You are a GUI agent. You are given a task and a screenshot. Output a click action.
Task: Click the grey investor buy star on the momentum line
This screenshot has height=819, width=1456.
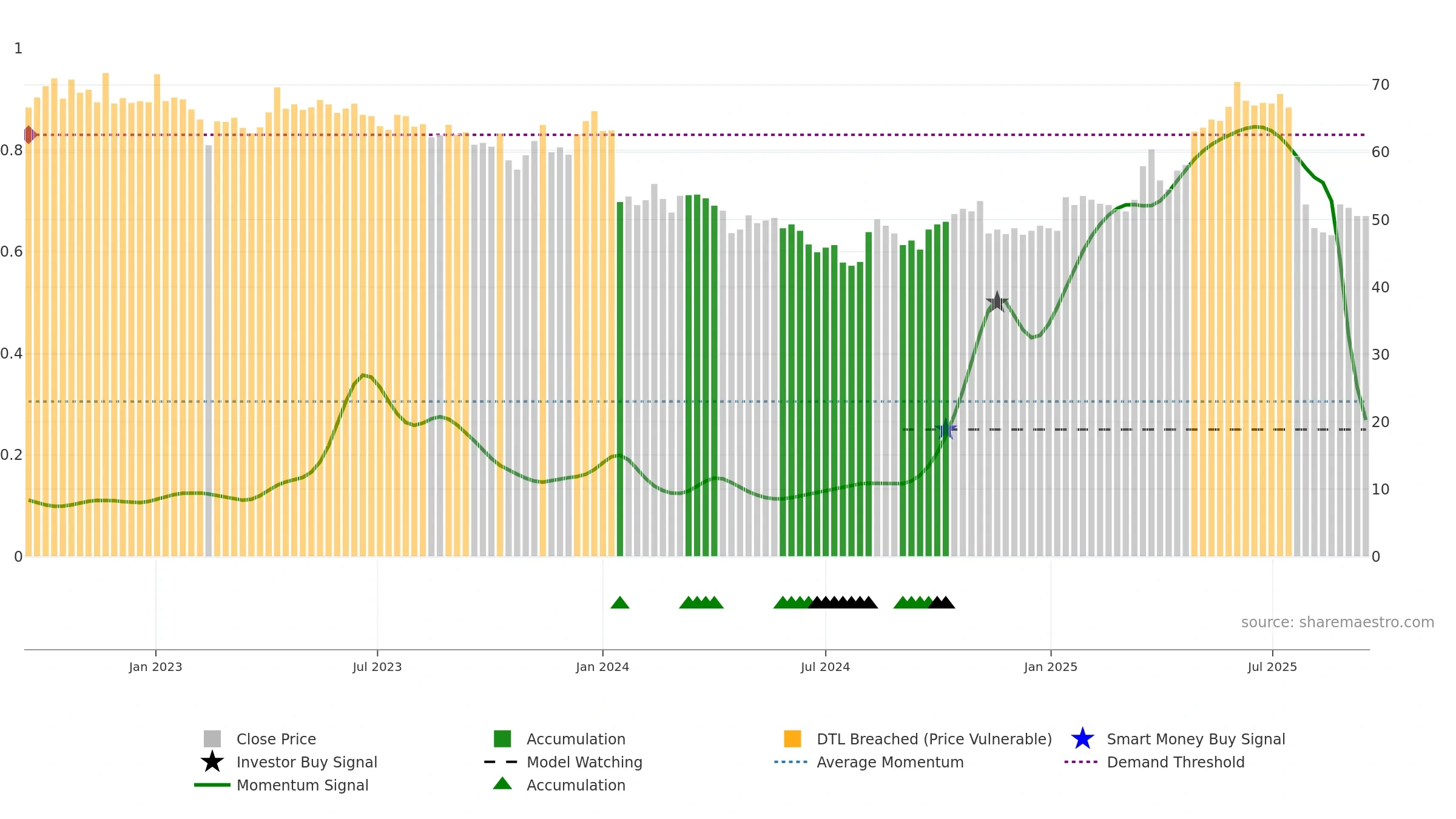click(x=997, y=301)
